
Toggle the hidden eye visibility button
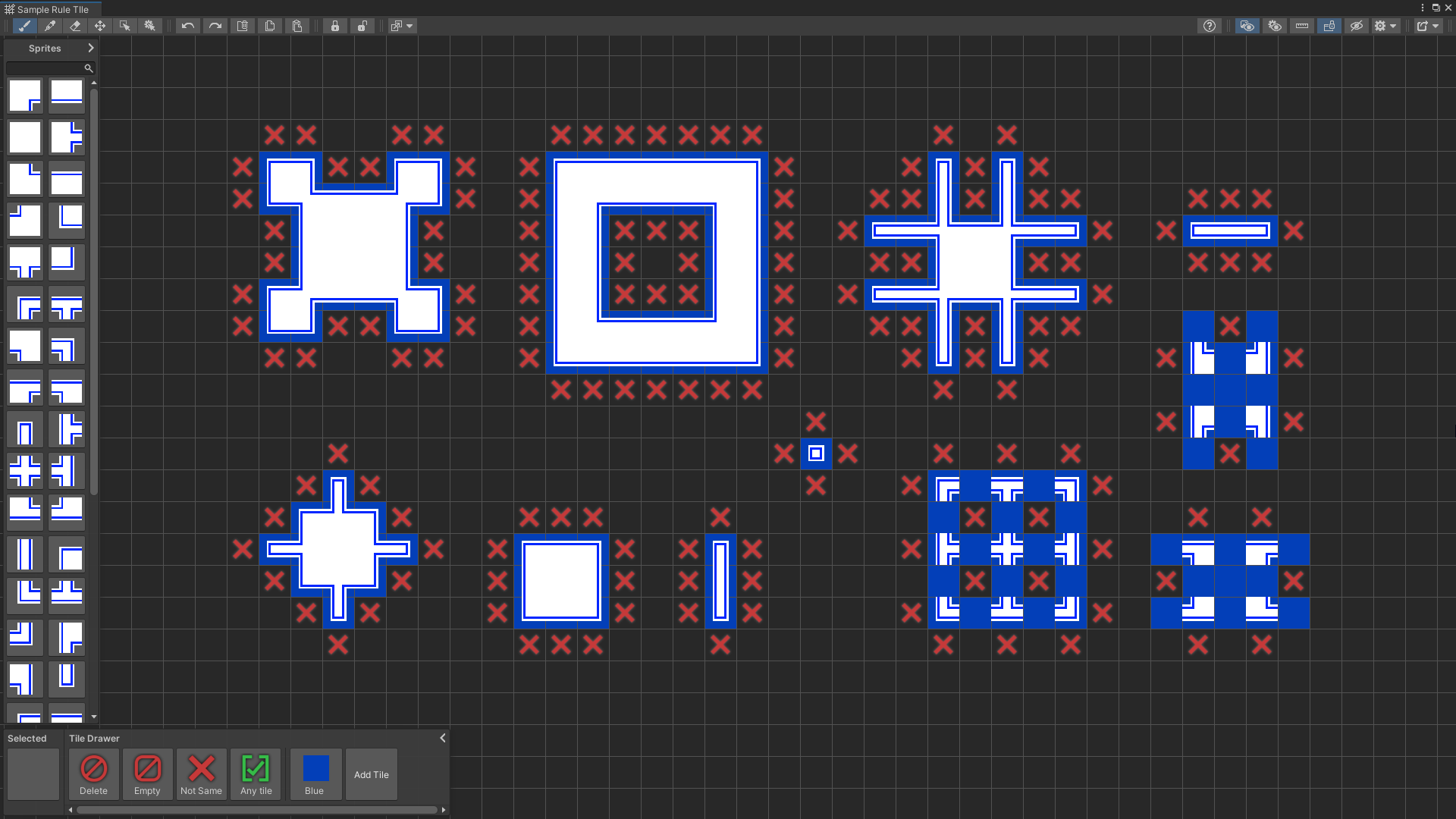(1357, 26)
